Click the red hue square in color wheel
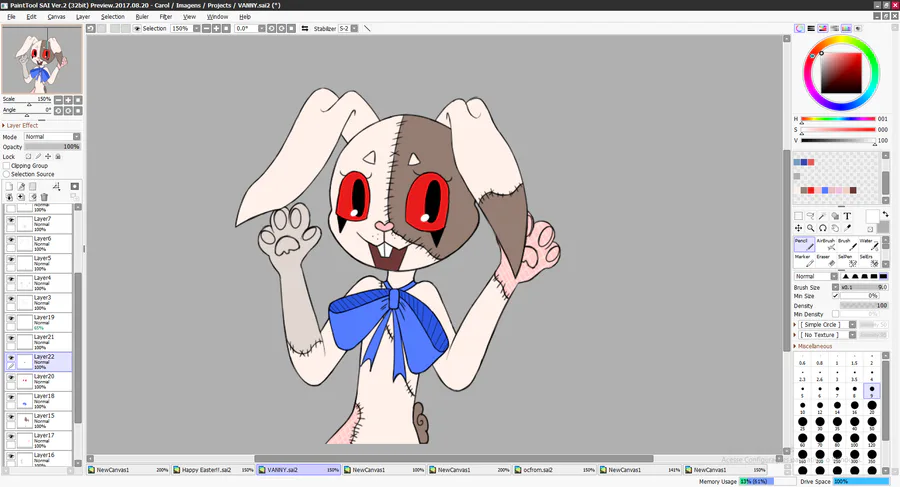The image size is (900, 487). (841, 73)
